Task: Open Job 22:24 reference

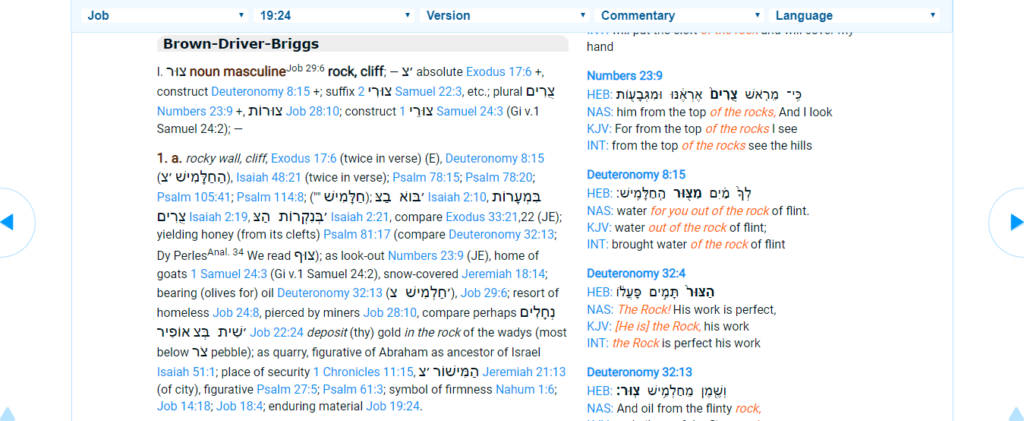Action: (277, 333)
